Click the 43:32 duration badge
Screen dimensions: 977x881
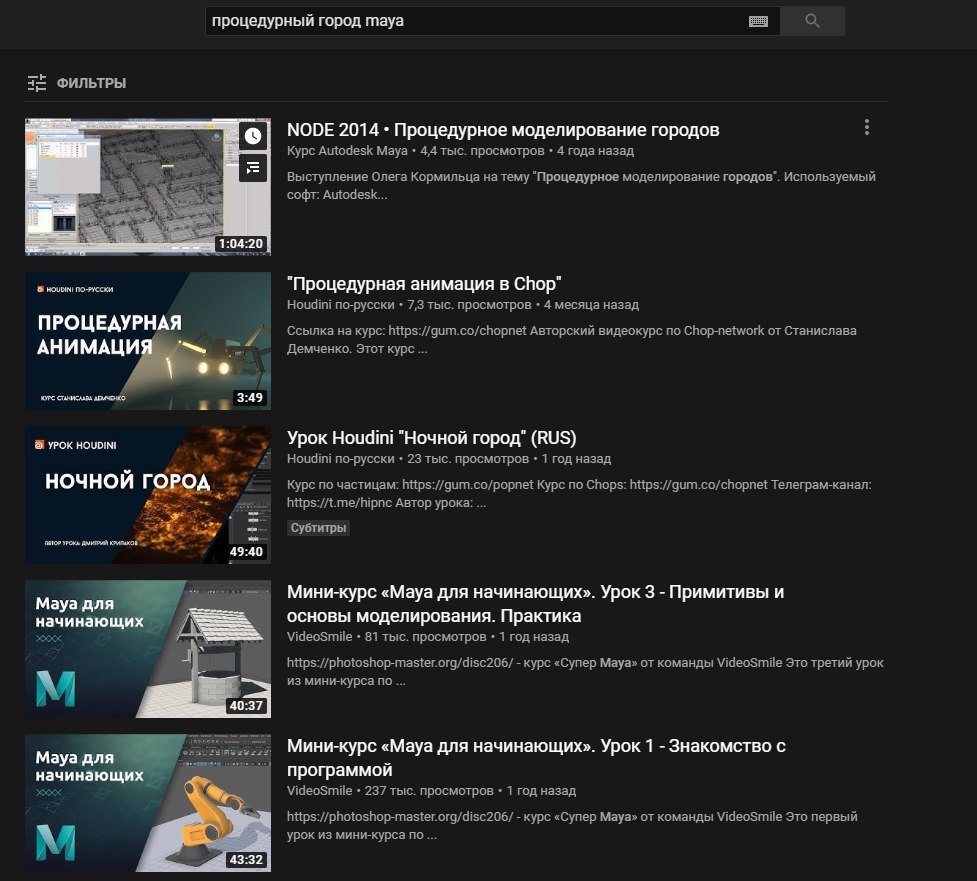coord(246,860)
